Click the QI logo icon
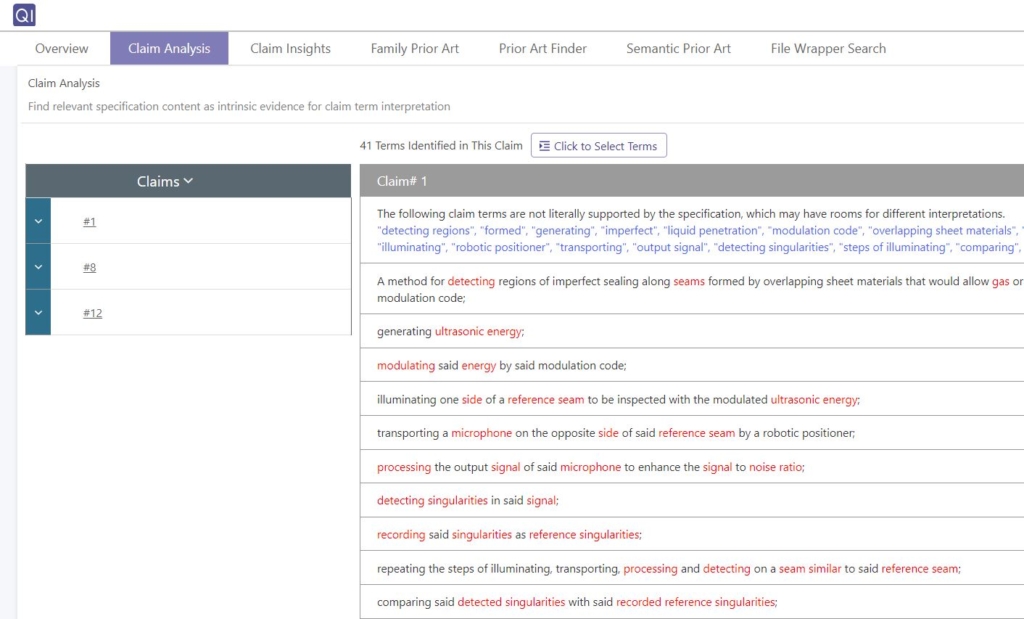 [x=22, y=14]
